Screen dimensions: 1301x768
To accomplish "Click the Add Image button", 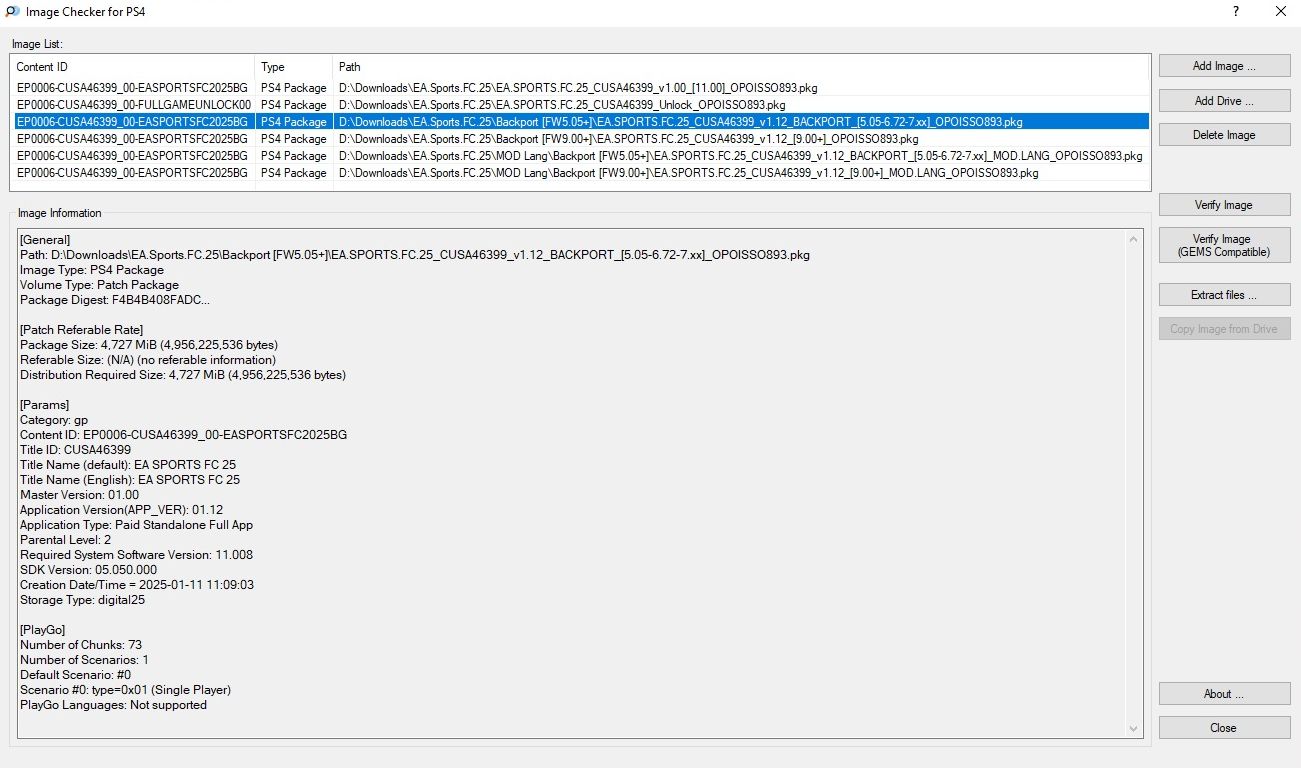I will (1224, 66).
